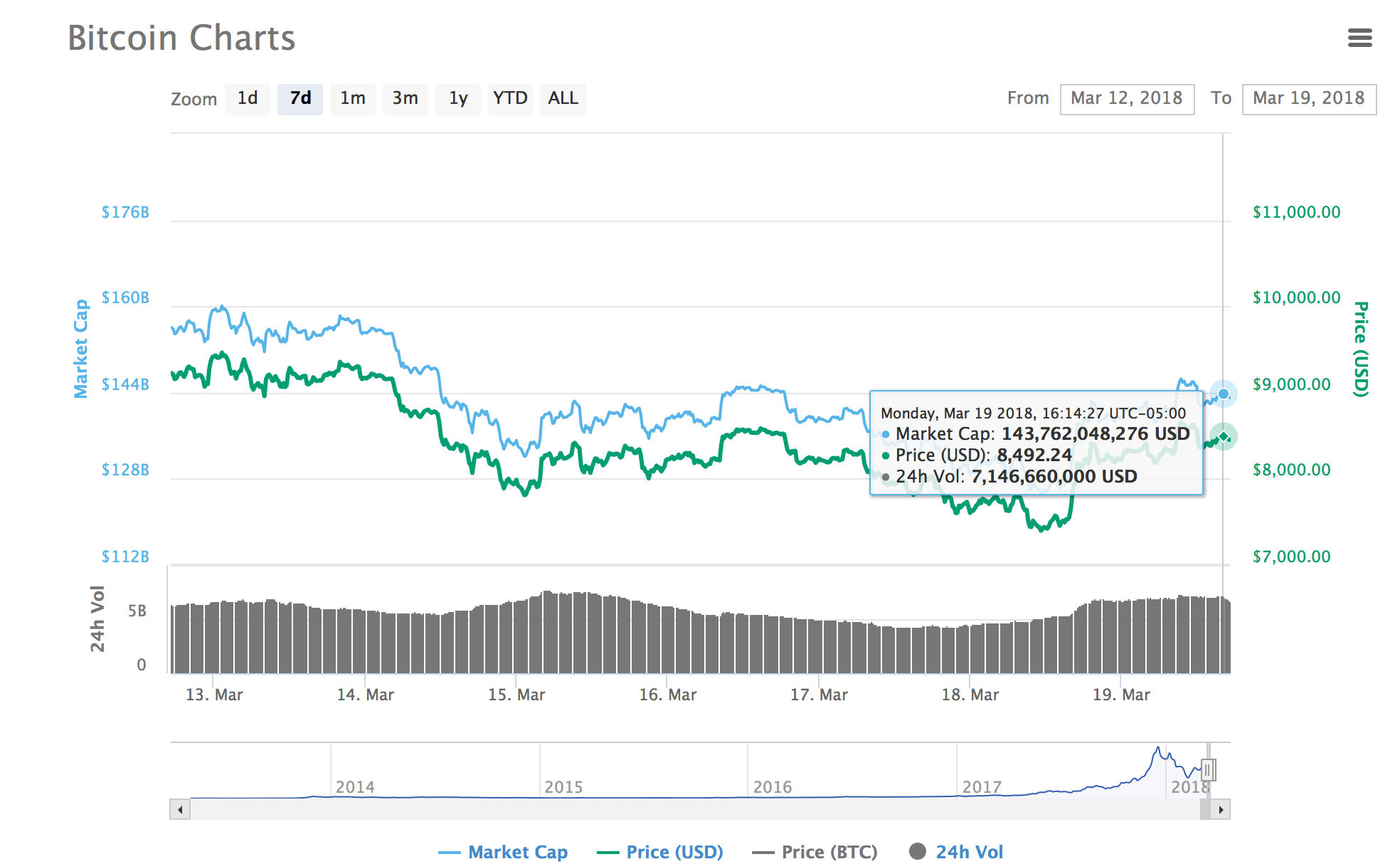Set zoom range to 1d
Viewport: 1400px width, 864px height.
pos(248,98)
